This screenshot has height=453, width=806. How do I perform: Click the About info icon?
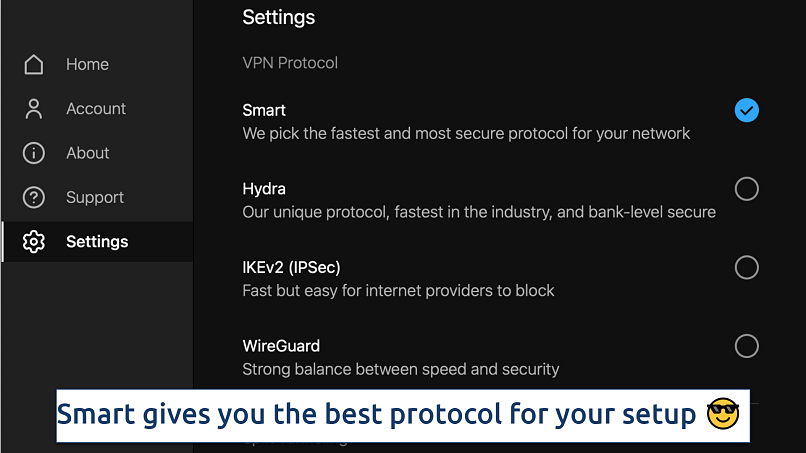click(34, 153)
